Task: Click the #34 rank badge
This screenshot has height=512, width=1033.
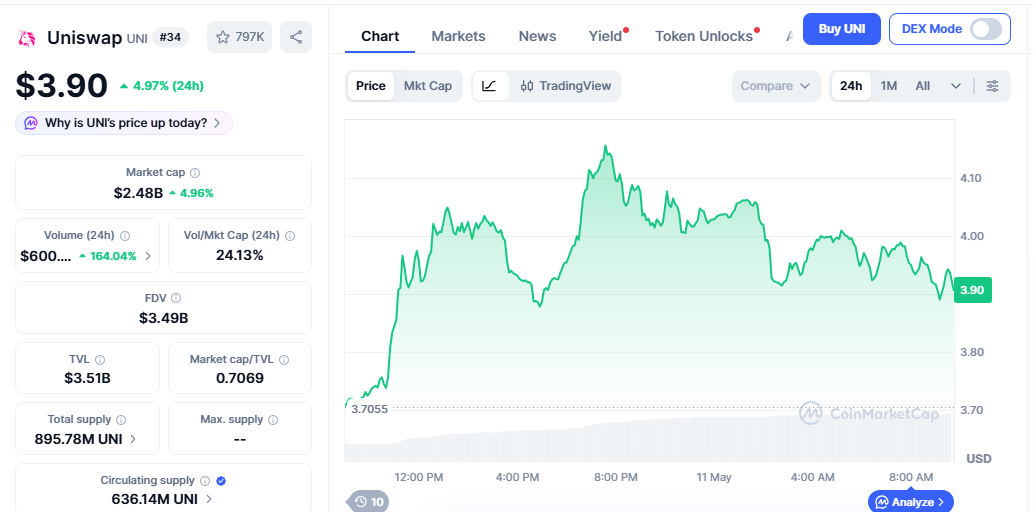Action: (171, 37)
